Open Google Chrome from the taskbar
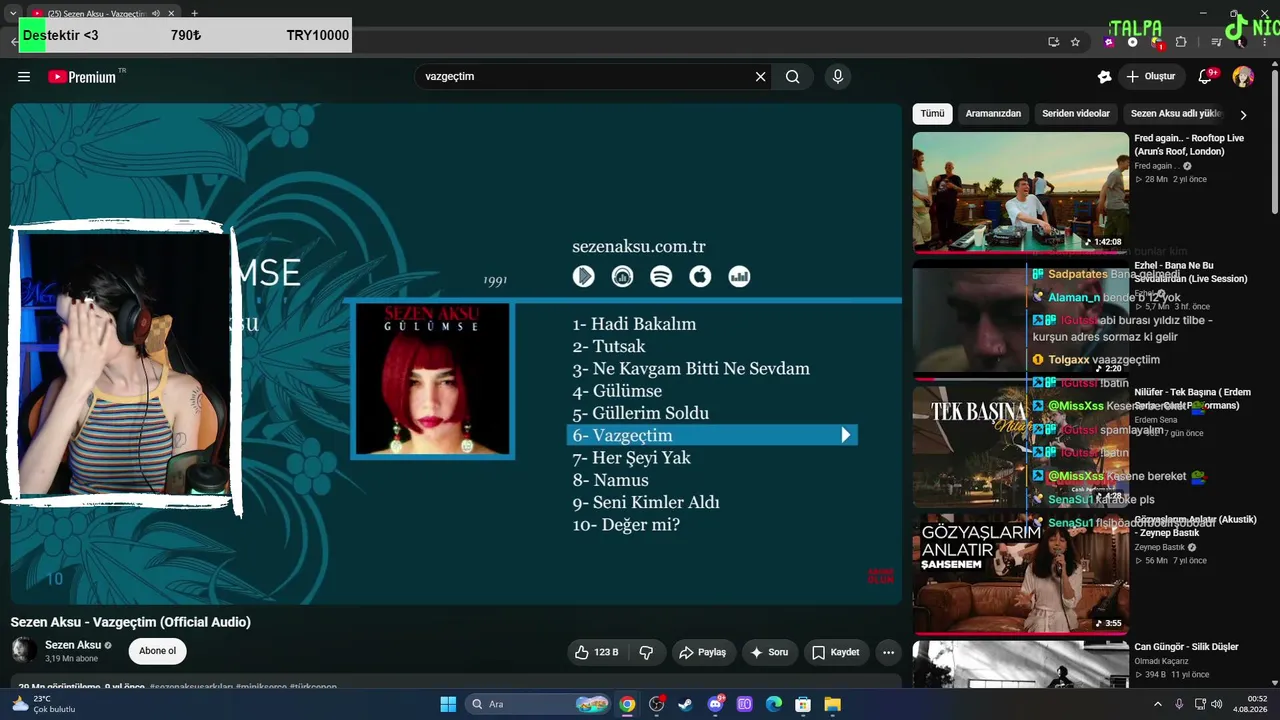The image size is (1280, 720). point(627,704)
